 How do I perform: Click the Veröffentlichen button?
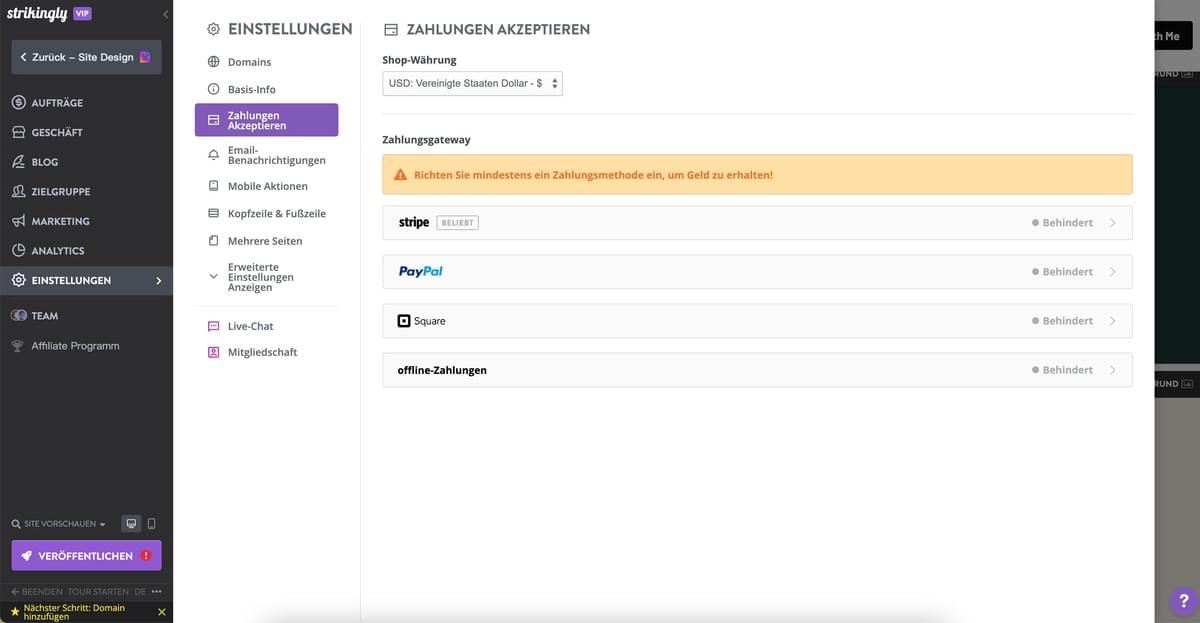pos(86,555)
